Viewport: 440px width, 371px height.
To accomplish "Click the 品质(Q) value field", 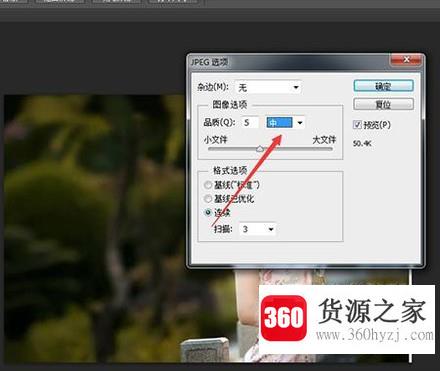I will click(250, 122).
